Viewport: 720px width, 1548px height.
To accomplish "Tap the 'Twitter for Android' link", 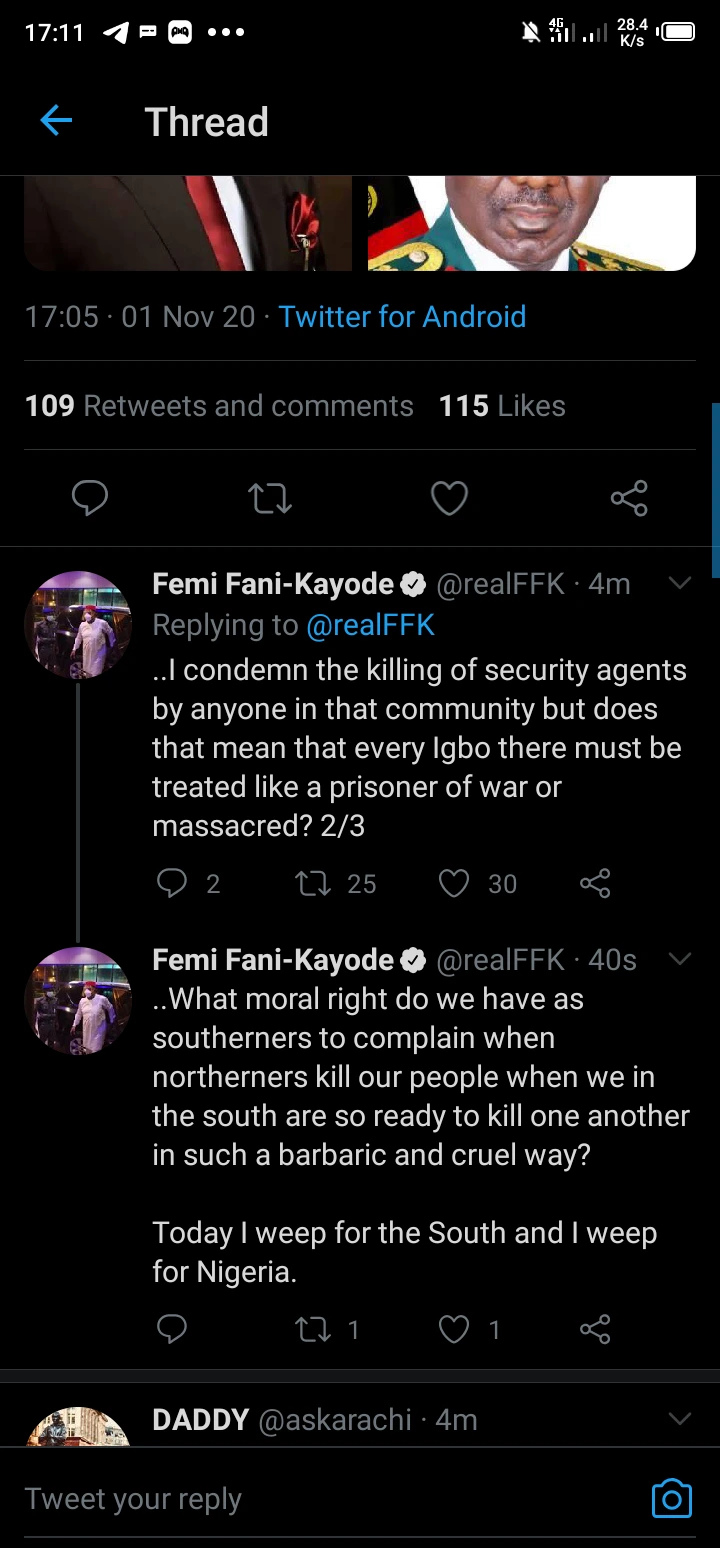I will click(402, 317).
